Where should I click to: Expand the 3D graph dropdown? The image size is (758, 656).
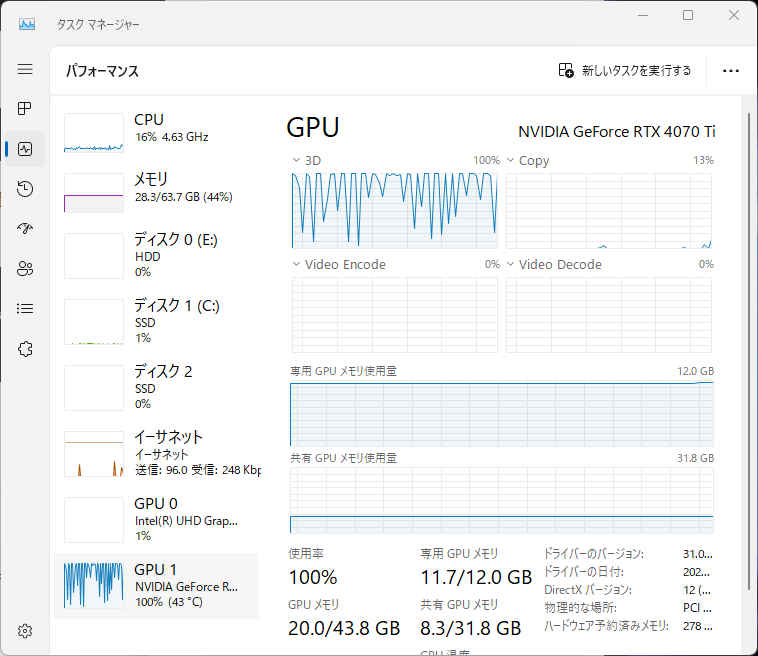click(x=297, y=160)
